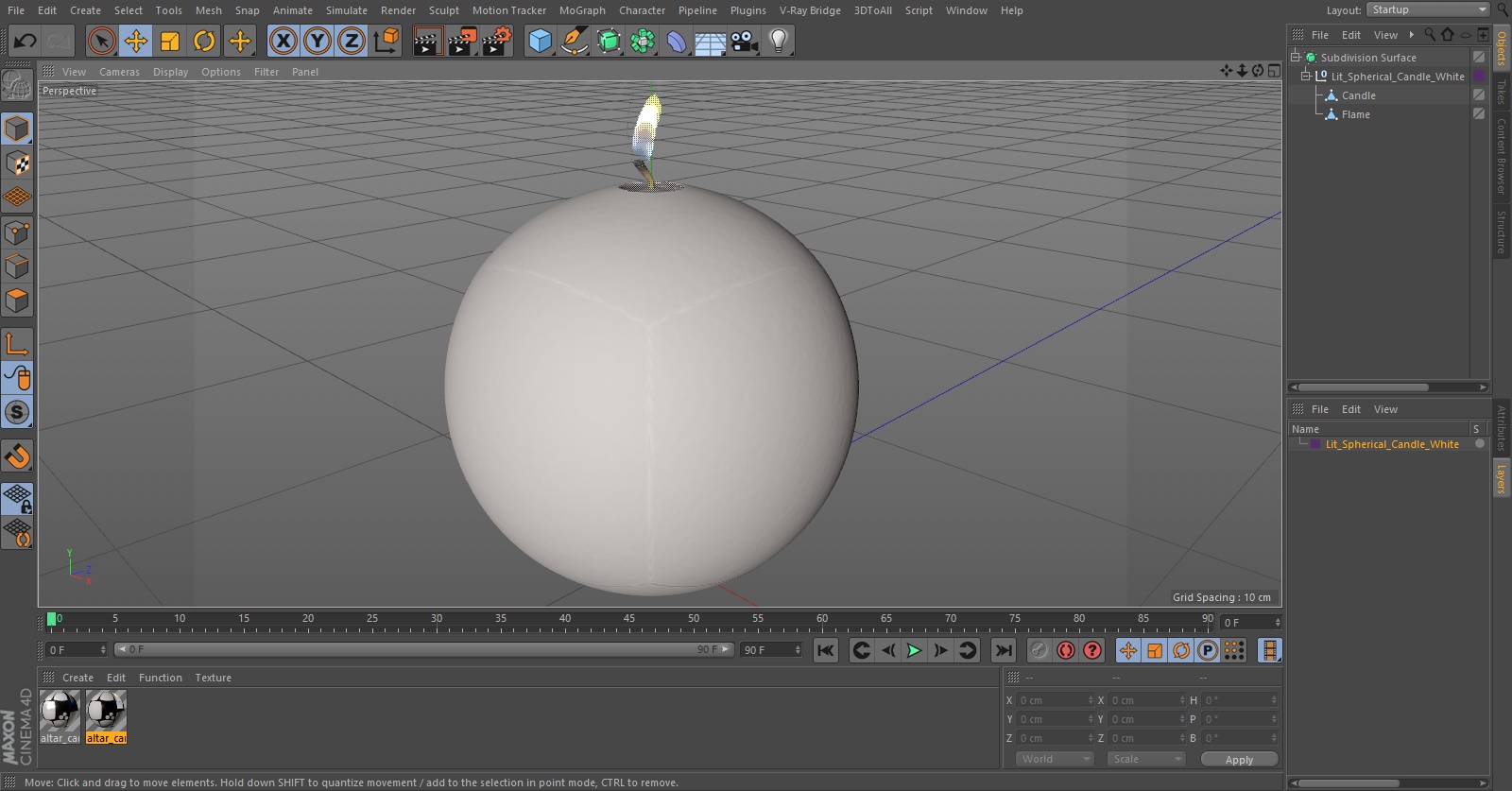Open the viewport Display menu

pos(170,72)
